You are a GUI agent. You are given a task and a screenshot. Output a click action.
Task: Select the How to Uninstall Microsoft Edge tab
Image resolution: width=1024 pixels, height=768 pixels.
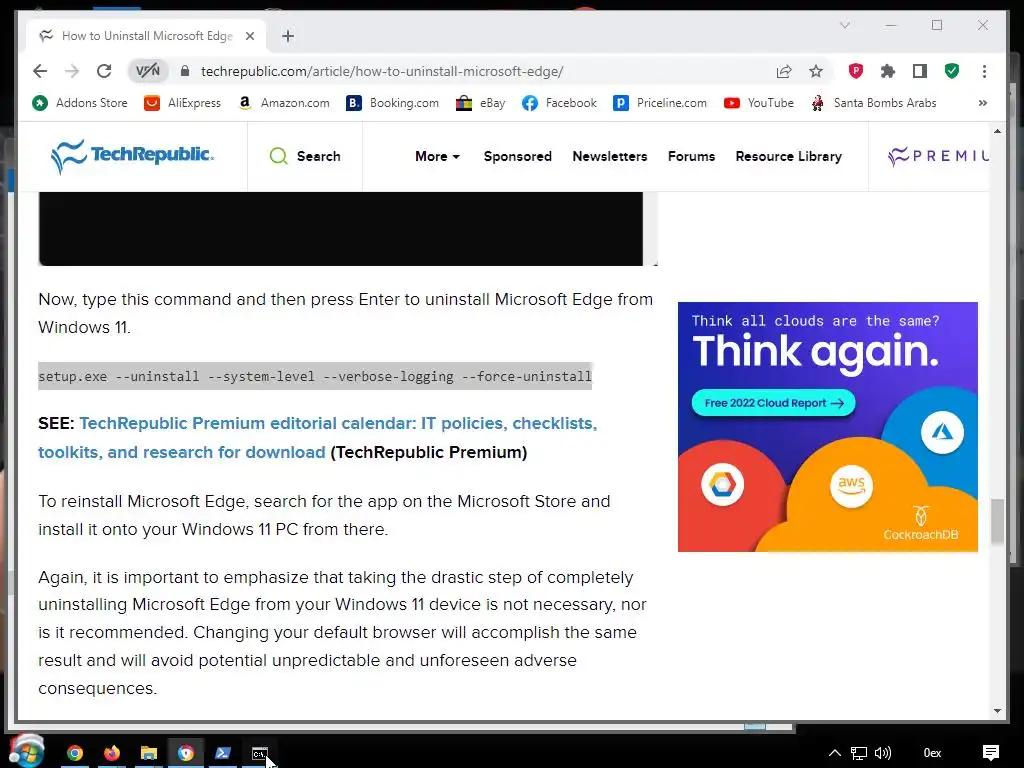pos(147,36)
